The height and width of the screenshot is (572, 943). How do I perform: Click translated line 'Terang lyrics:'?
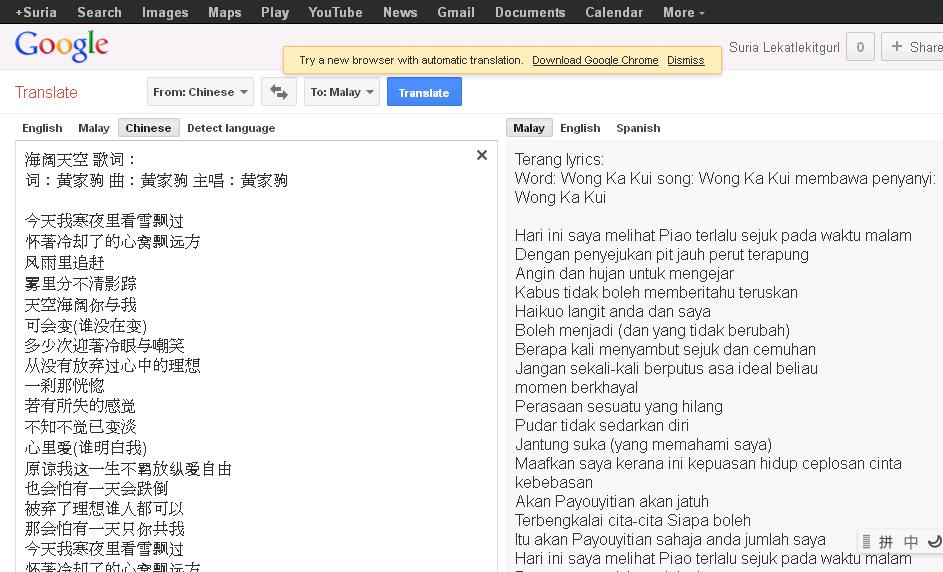point(559,159)
